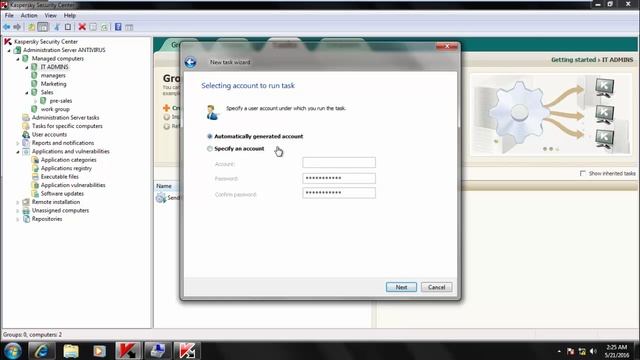Open Internet Explorer from the taskbar
640x360 pixels.
click(x=41, y=351)
